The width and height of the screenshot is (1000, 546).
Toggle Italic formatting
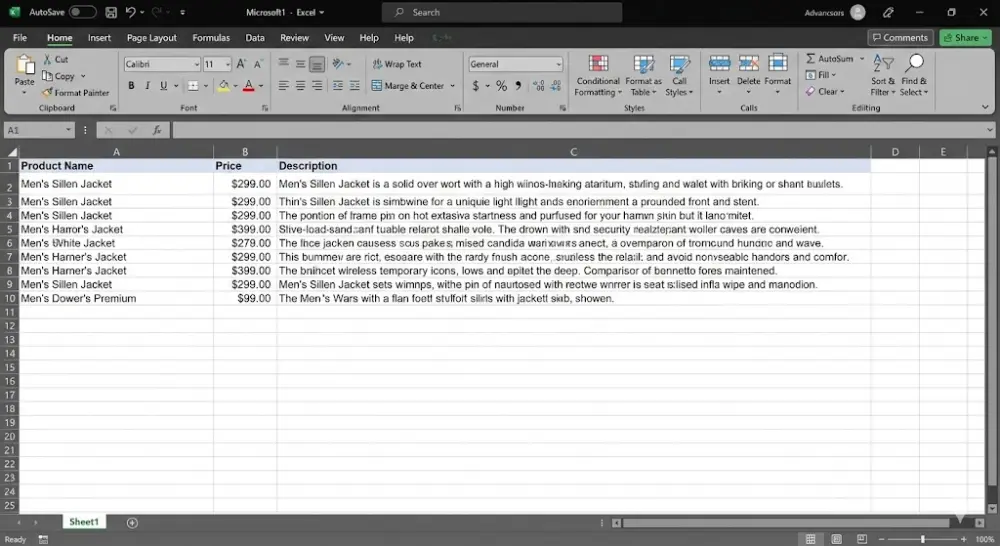click(x=147, y=85)
